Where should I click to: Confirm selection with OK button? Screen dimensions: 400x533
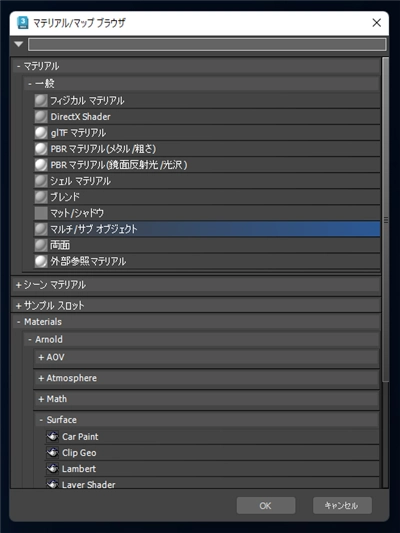266,505
